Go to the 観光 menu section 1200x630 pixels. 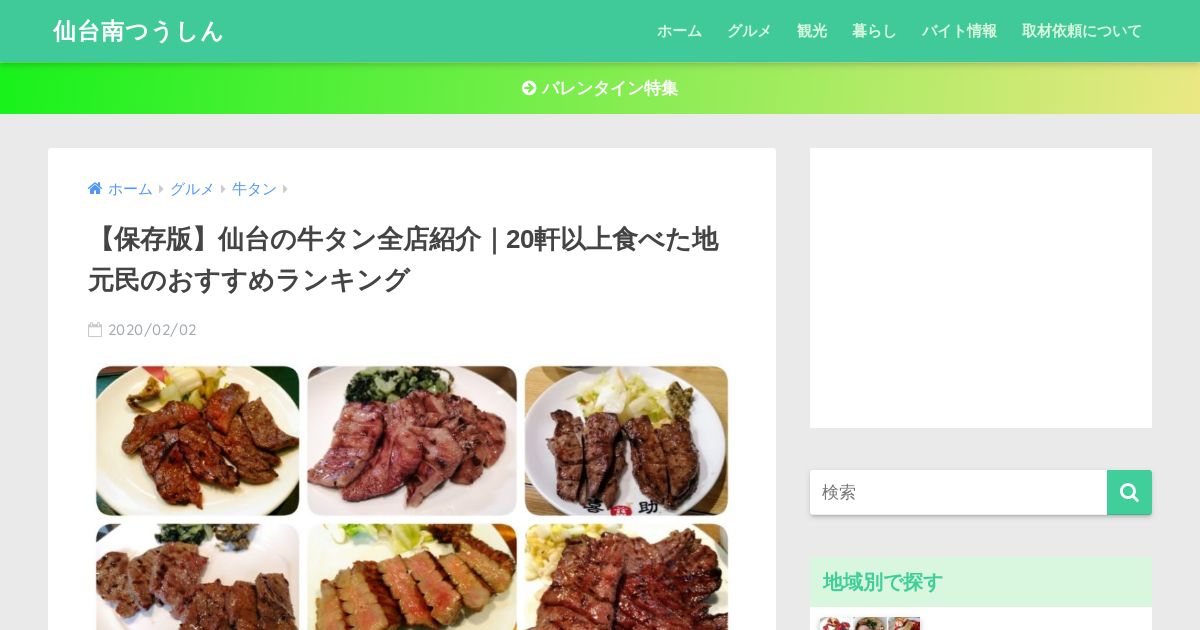pyautogui.click(x=812, y=31)
